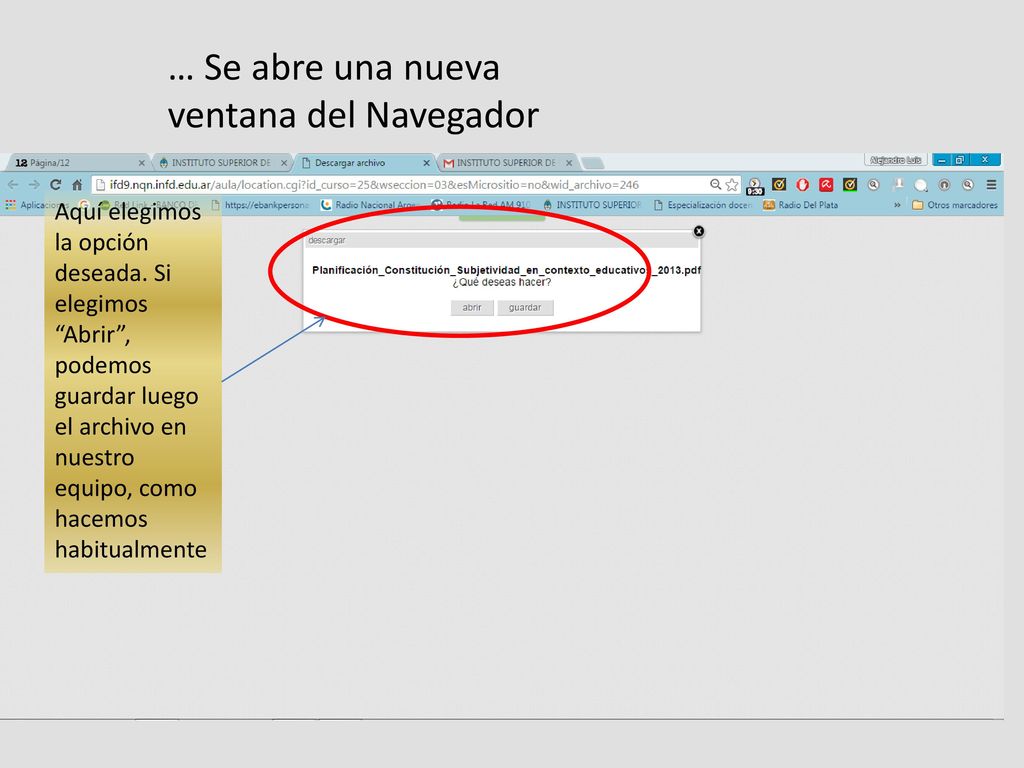This screenshot has width=1024, height=768.
Task: Click the red square extension icon with white symbol
Action: 826,185
